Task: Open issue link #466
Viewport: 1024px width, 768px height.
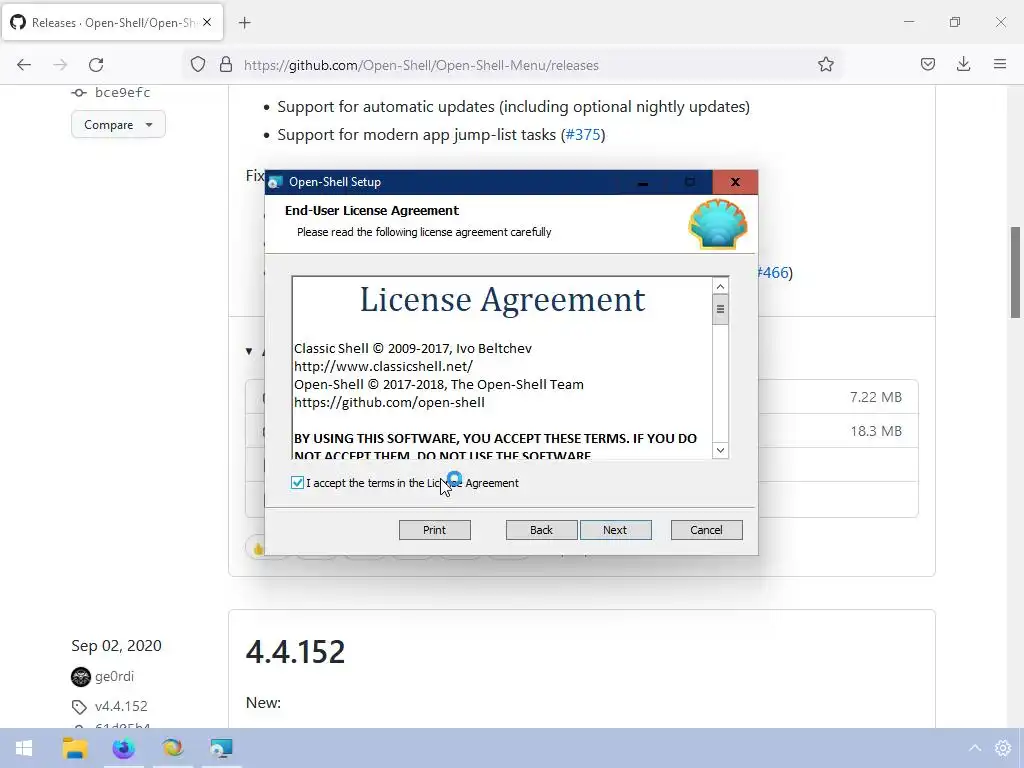Action: (x=773, y=272)
